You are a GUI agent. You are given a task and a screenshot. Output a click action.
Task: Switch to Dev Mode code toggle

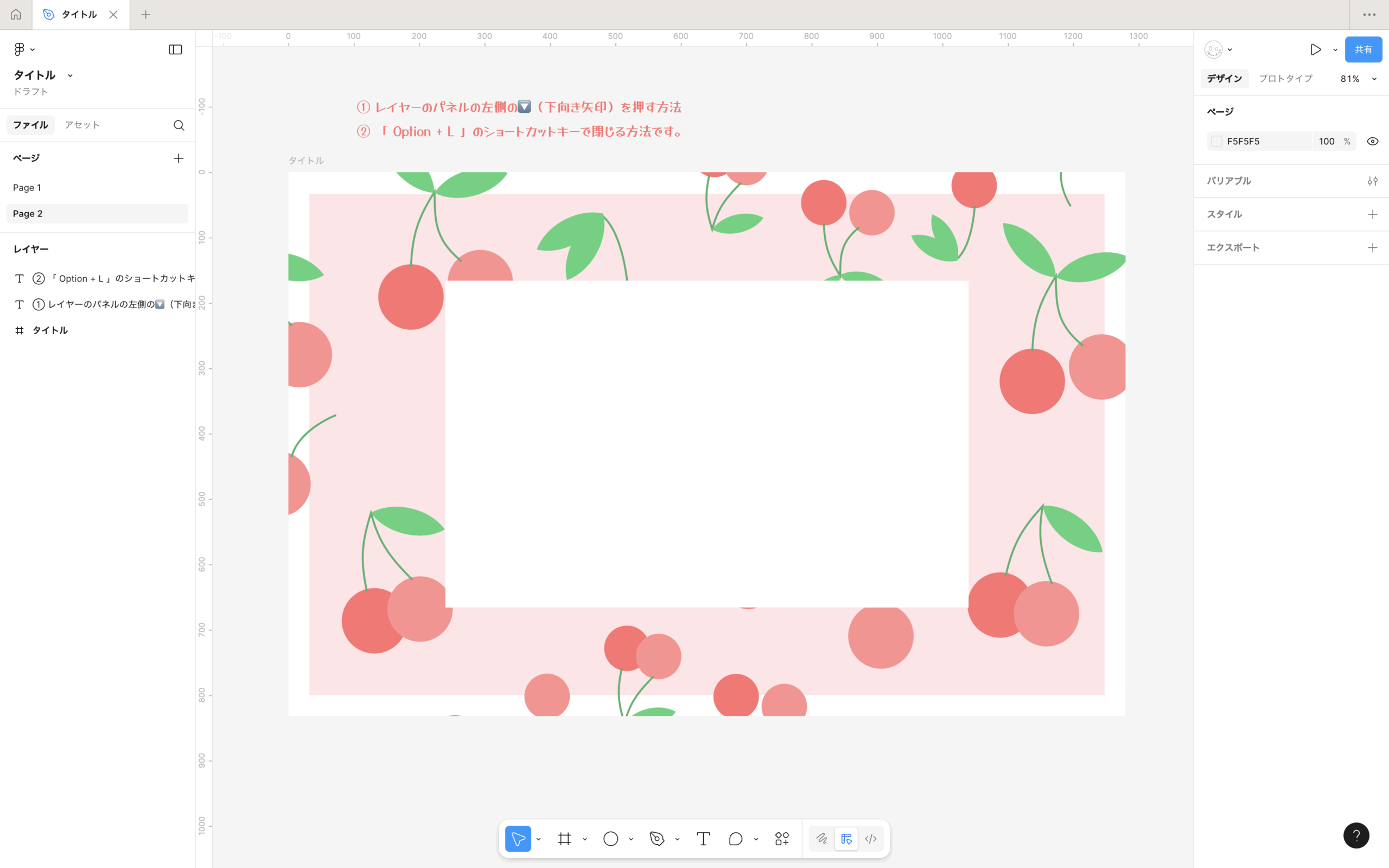(x=871, y=839)
